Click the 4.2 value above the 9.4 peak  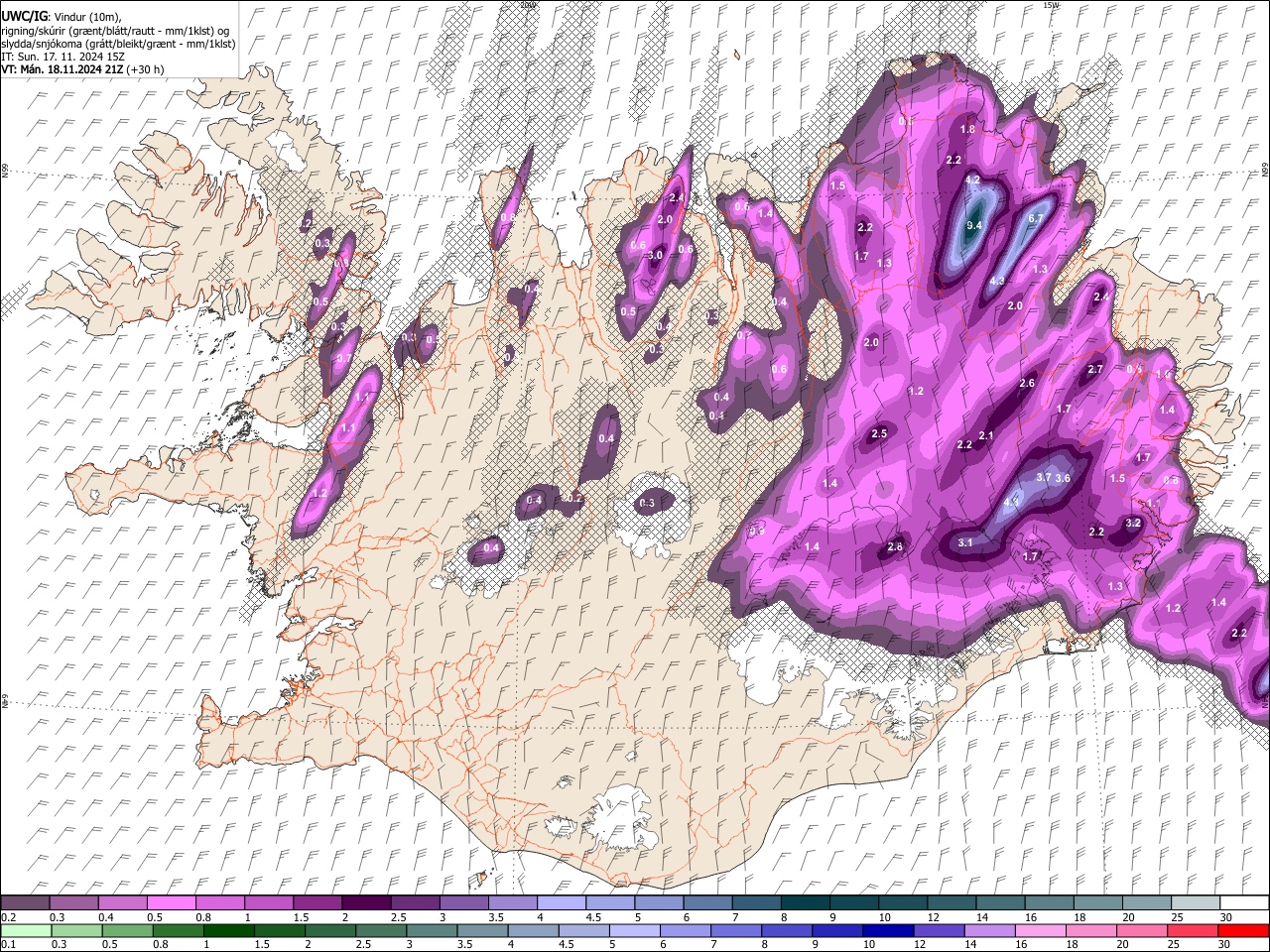(x=973, y=179)
